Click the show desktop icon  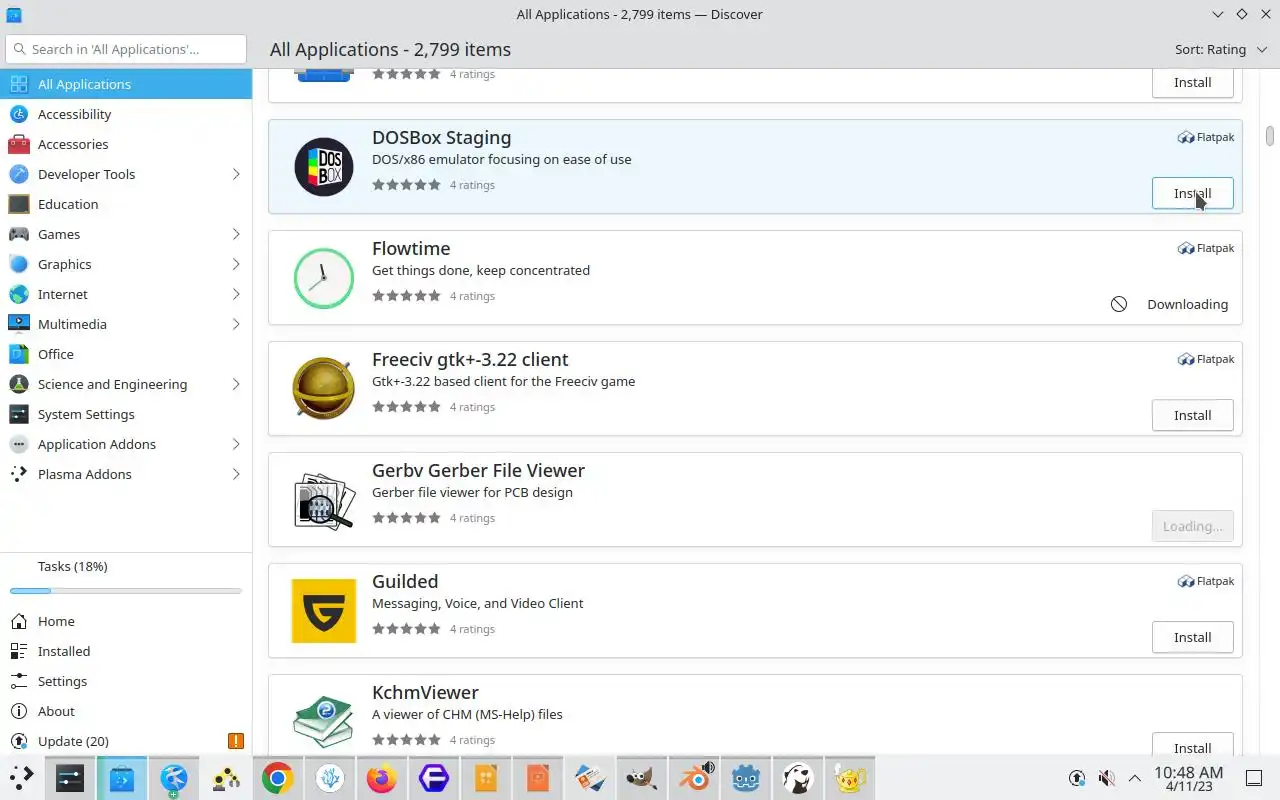[1254, 778]
